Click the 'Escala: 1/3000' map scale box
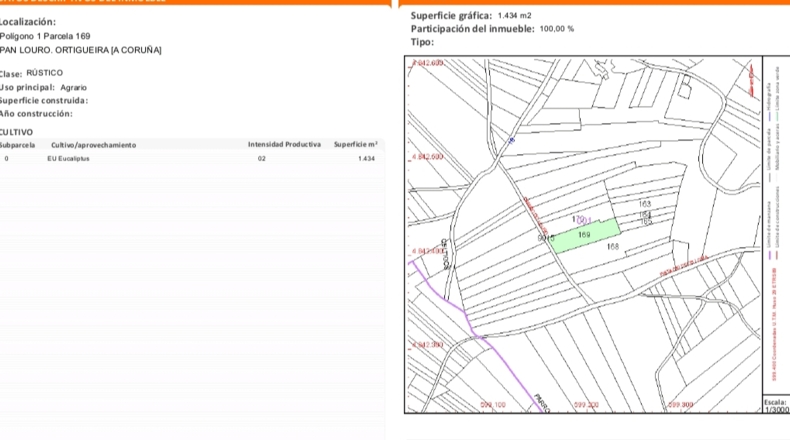790x440 pixels. (x=776, y=406)
